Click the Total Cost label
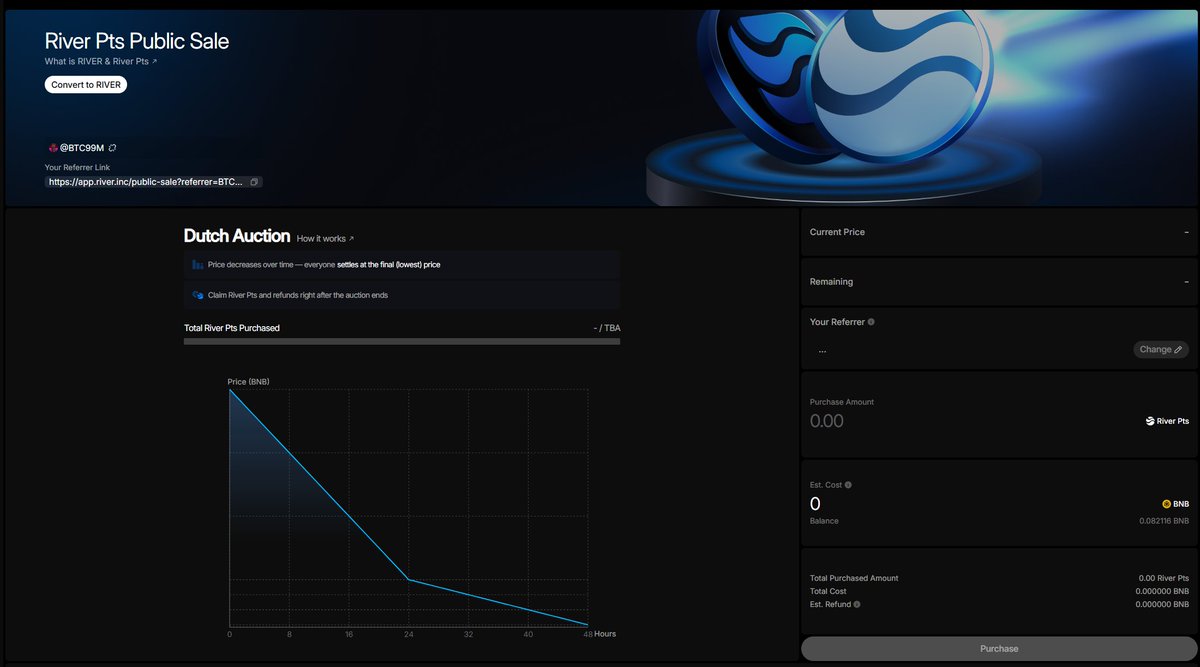Screen dimensions: 1200x667 coord(828,591)
